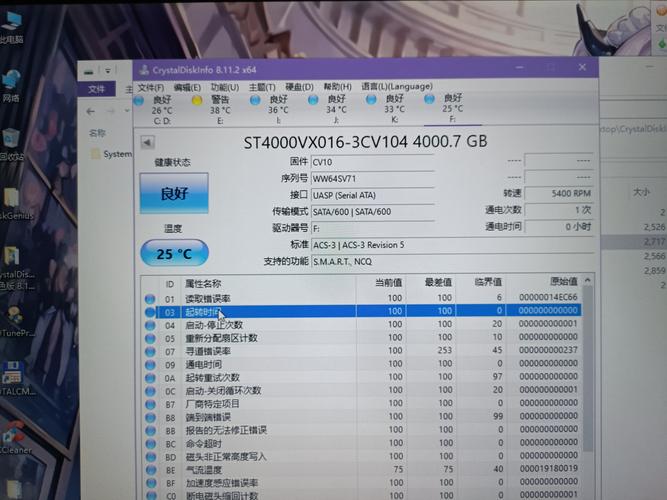The width and height of the screenshot is (667, 500).
Task: Open the 网络 desktop icon
Action: pyautogui.click(x=11, y=86)
